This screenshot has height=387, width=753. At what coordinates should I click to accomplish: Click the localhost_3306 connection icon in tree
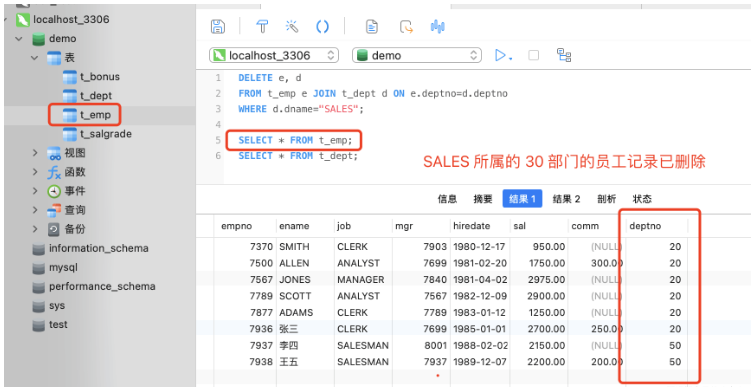(x=23, y=20)
